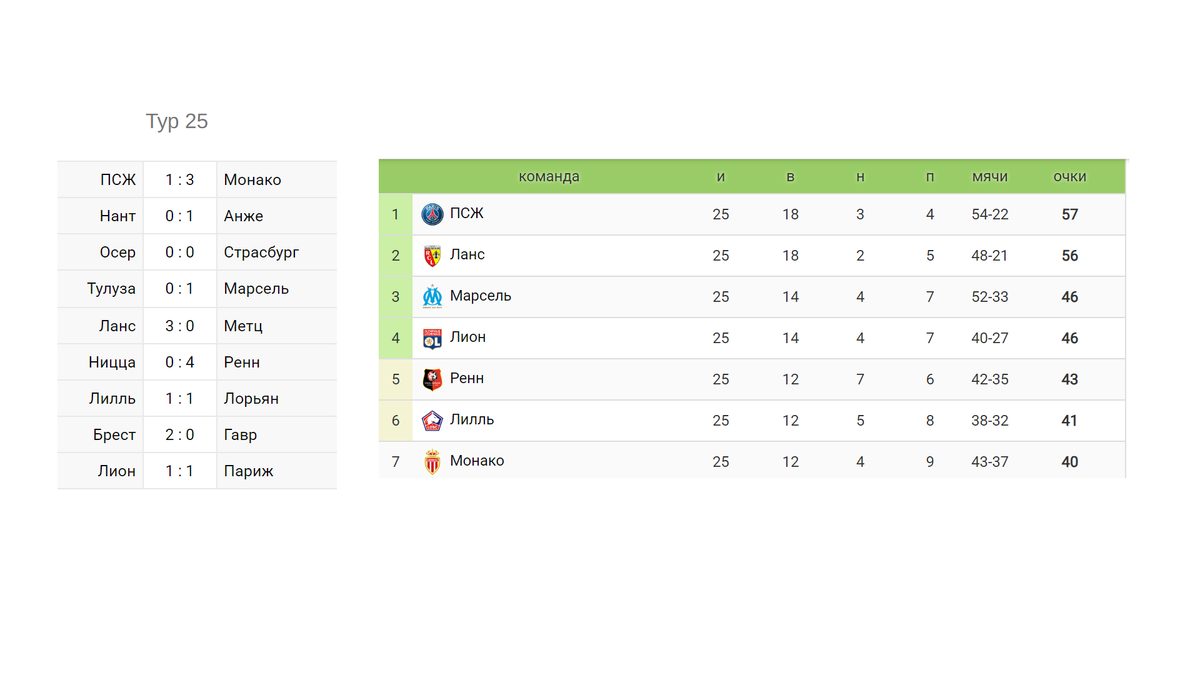Image resolution: width=1200 pixels, height=675 pixels.
Task: Click the Marseille club logo
Action: 432,297
